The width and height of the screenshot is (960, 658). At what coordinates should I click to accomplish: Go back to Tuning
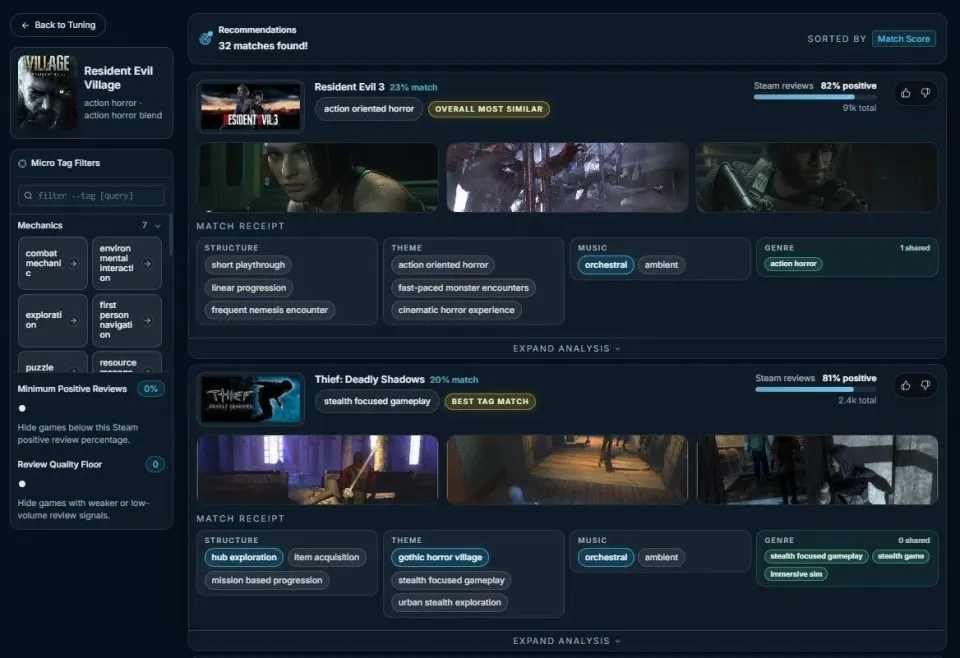point(58,25)
